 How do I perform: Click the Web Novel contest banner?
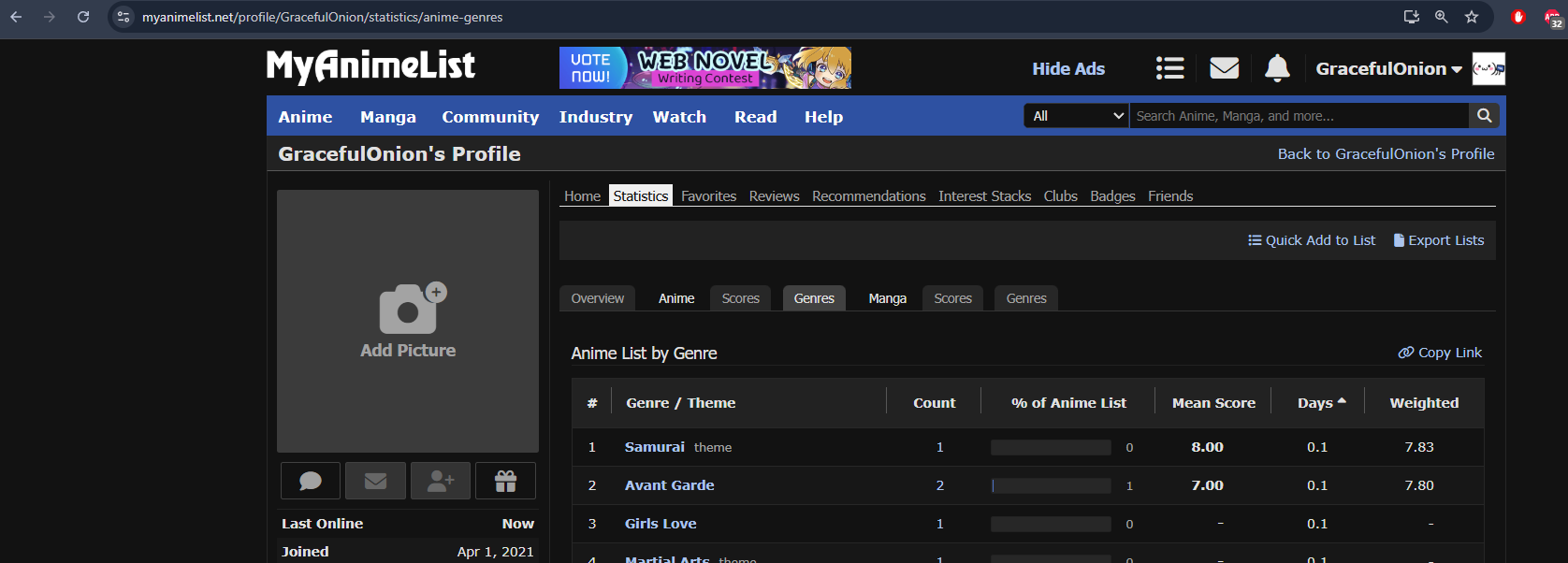(x=705, y=68)
